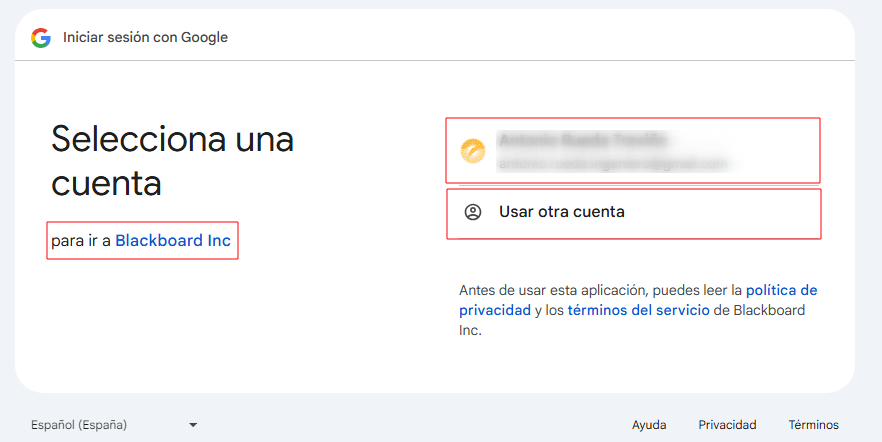Click the Google logo in the header

click(40, 38)
